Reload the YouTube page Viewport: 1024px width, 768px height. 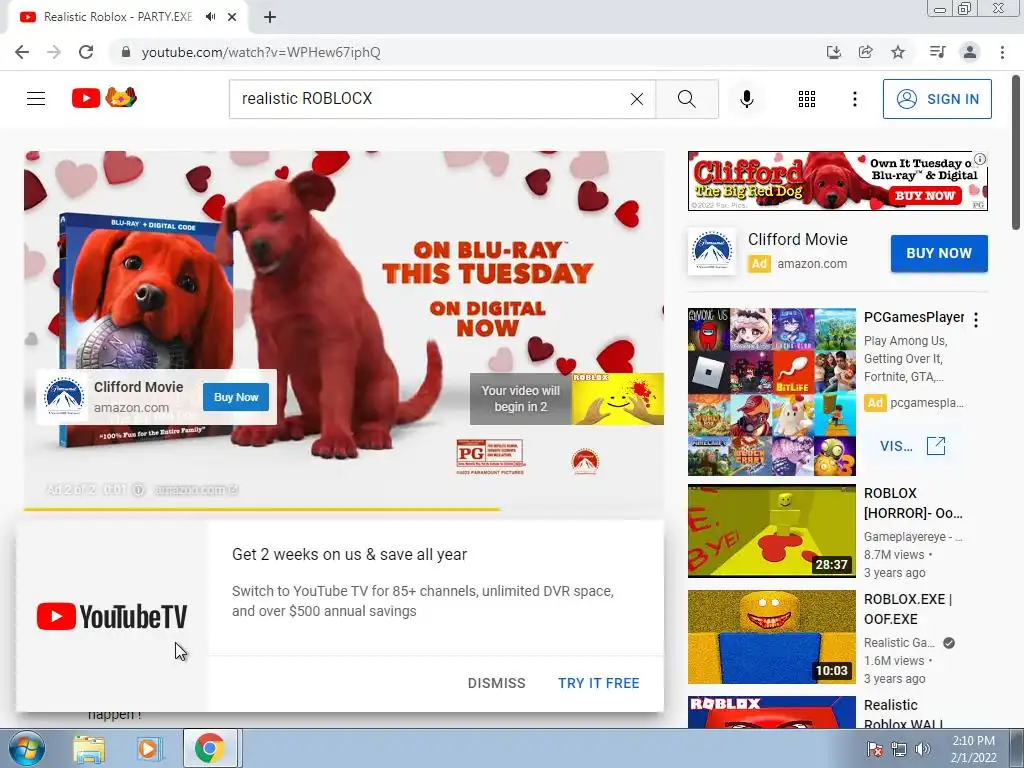point(86,52)
